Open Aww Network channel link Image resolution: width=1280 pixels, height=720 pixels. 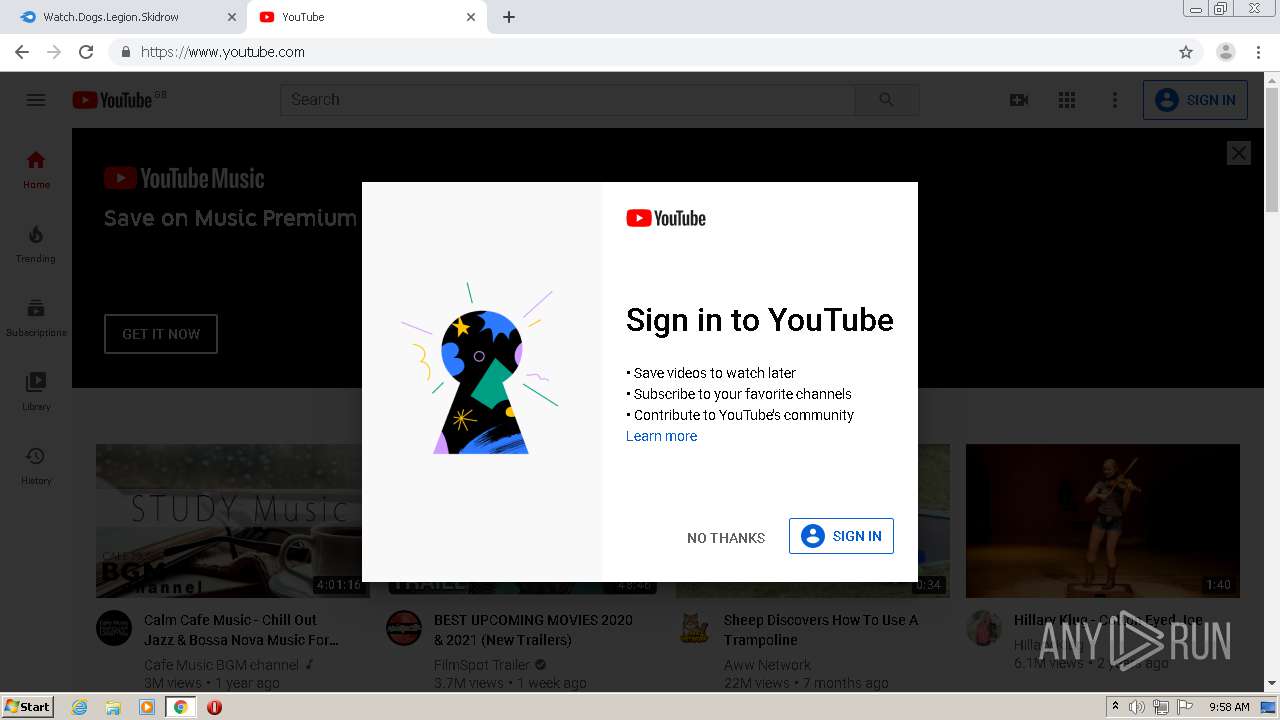[x=767, y=665]
